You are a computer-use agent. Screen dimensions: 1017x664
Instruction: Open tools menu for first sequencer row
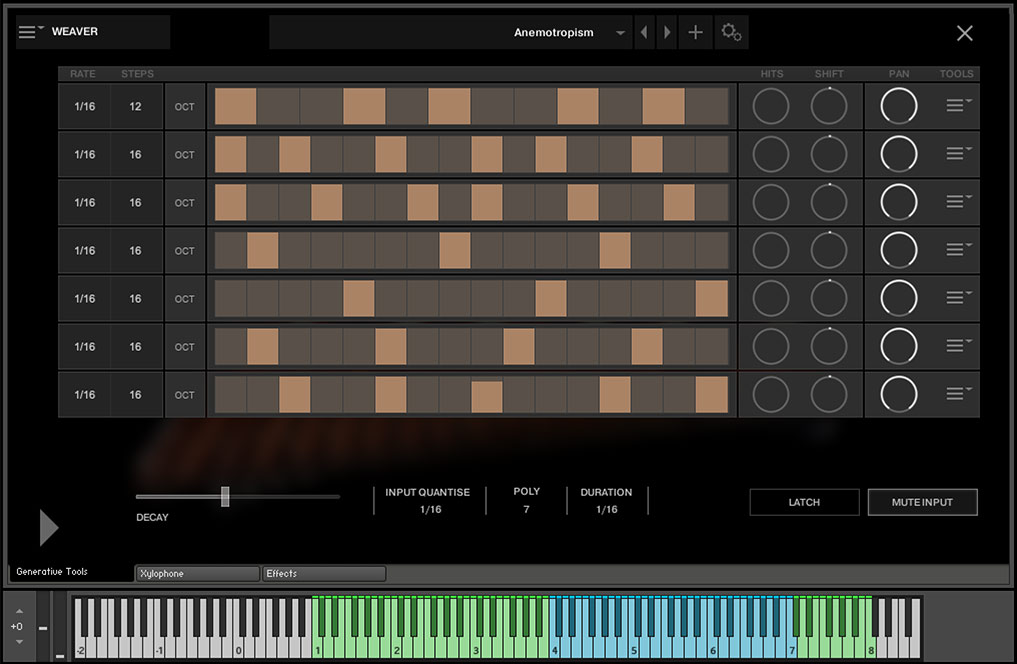(x=958, y=105)
